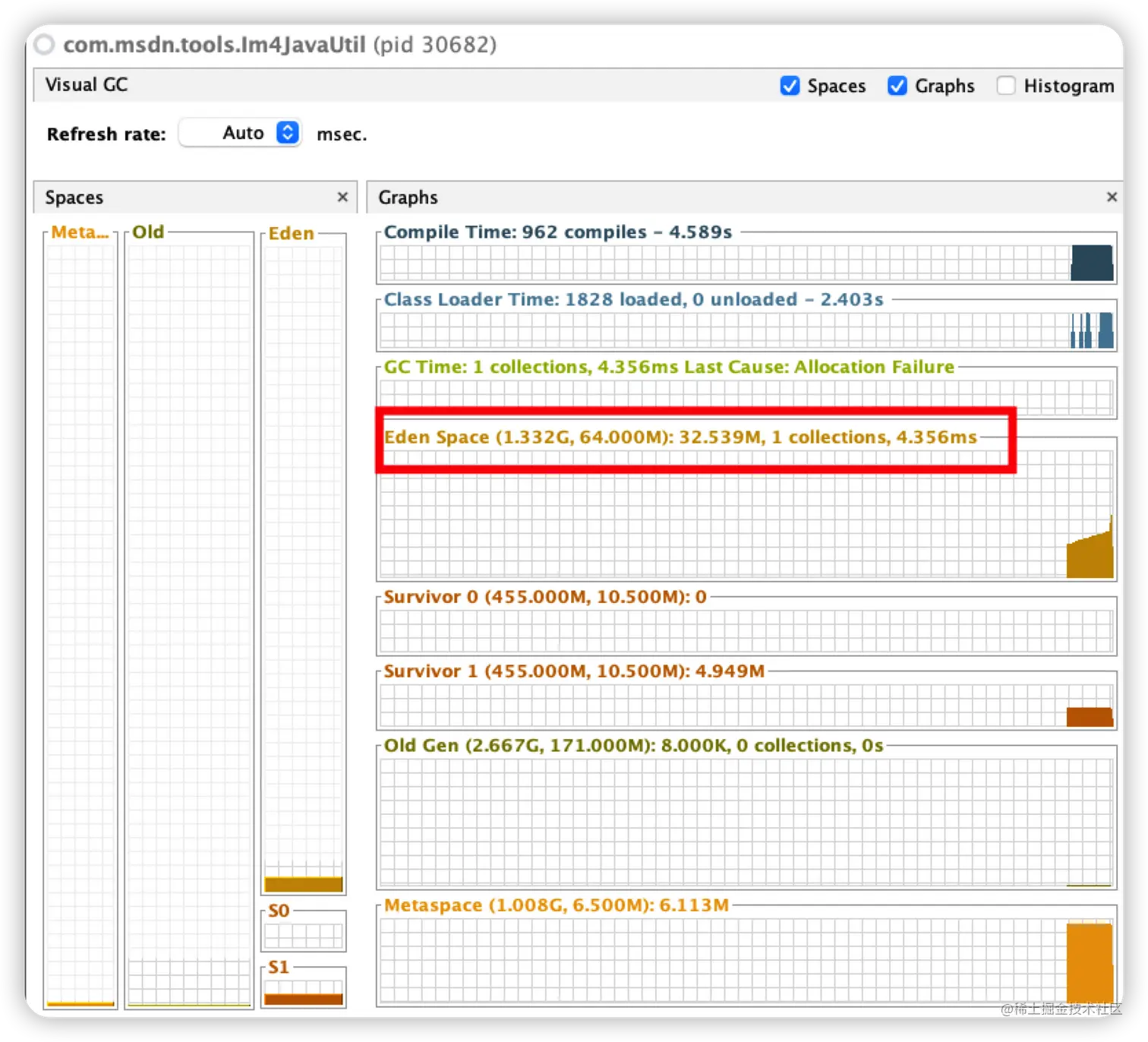Click the 'Refresh rate:' label
The width and height of the screenshot is (1148, 1042).
click(106, 134)
